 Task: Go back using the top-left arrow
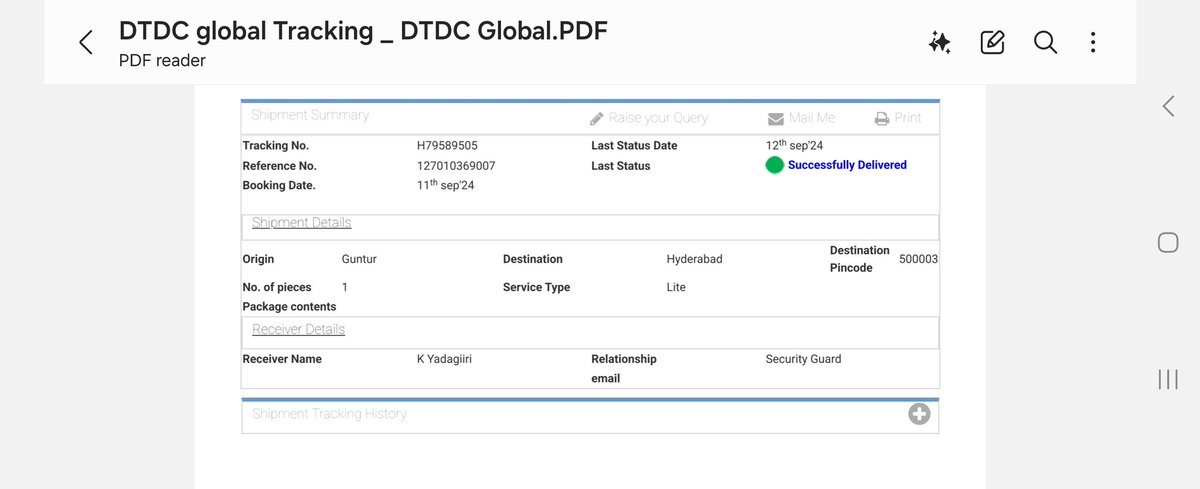(x=86, y=42)
